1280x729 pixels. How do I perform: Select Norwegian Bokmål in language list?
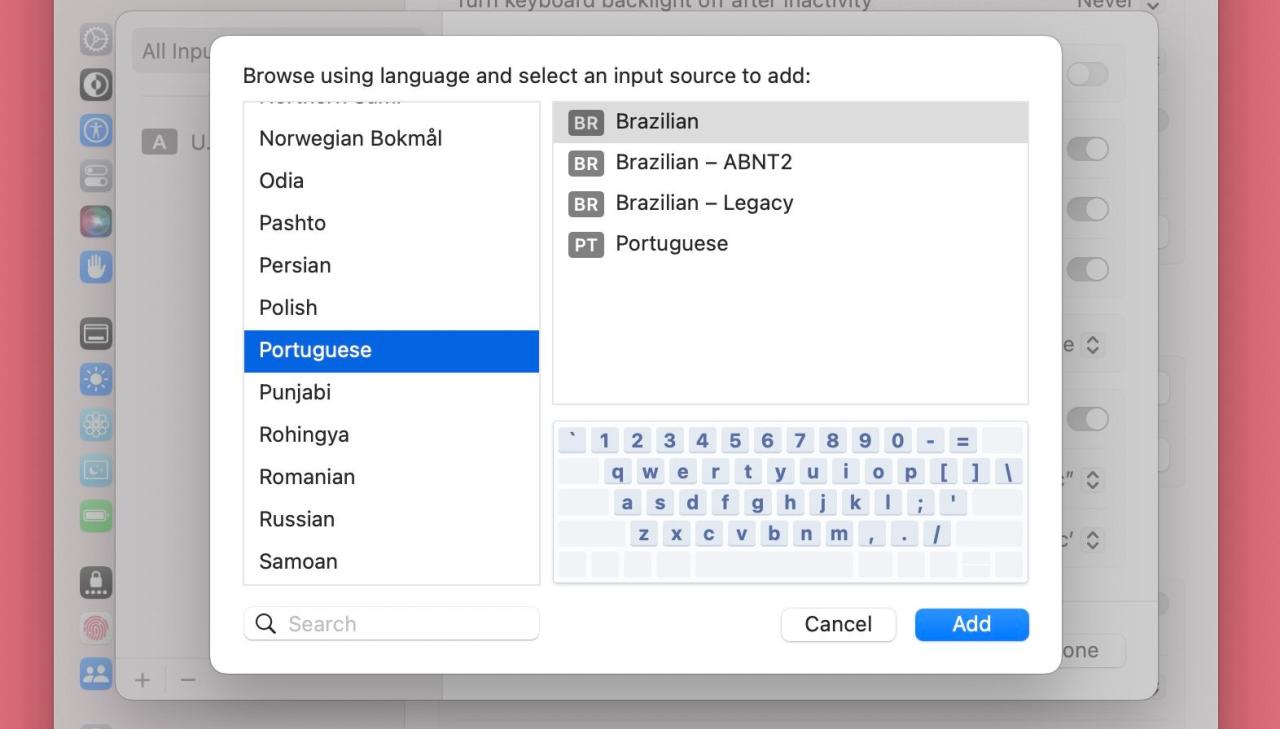(x=391, y=138)
